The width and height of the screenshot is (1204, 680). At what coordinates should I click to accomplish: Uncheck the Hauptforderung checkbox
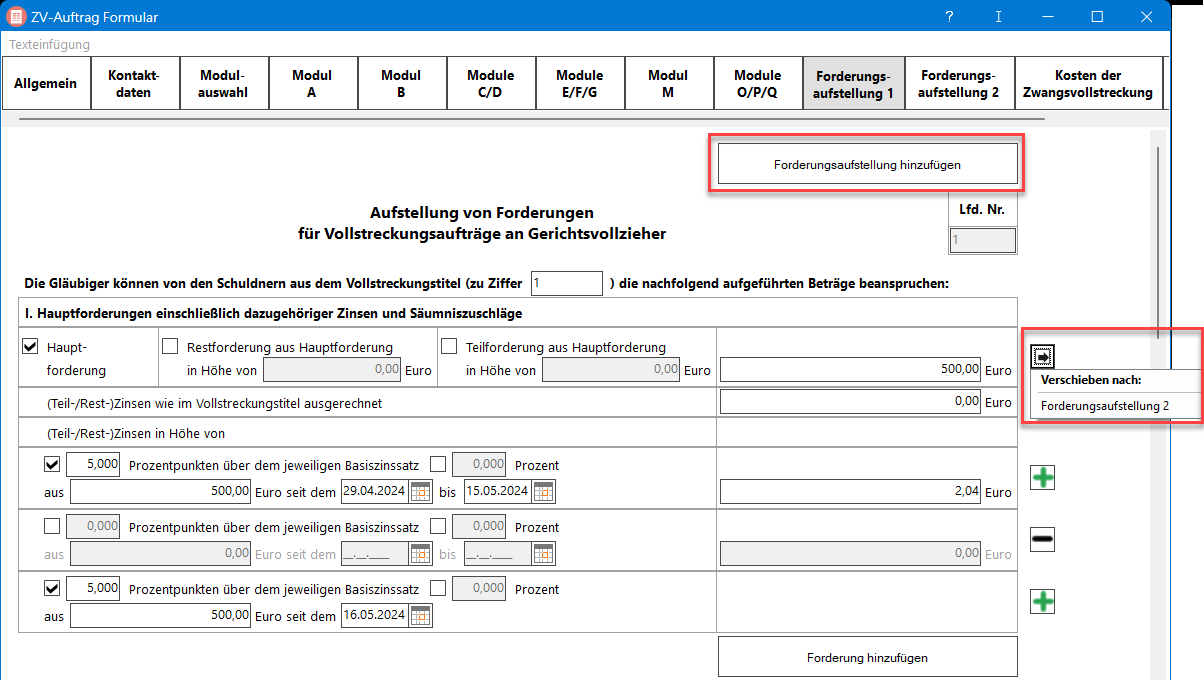pyautogui.click(x=30, y=347)
